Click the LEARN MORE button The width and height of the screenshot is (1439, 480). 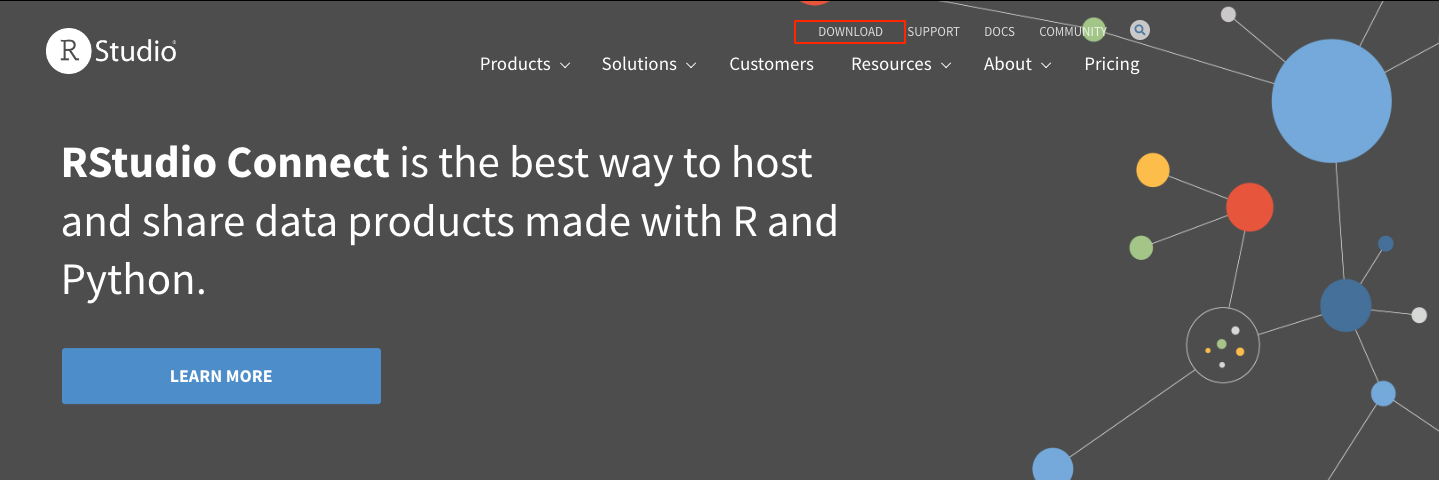click(221, 376)
